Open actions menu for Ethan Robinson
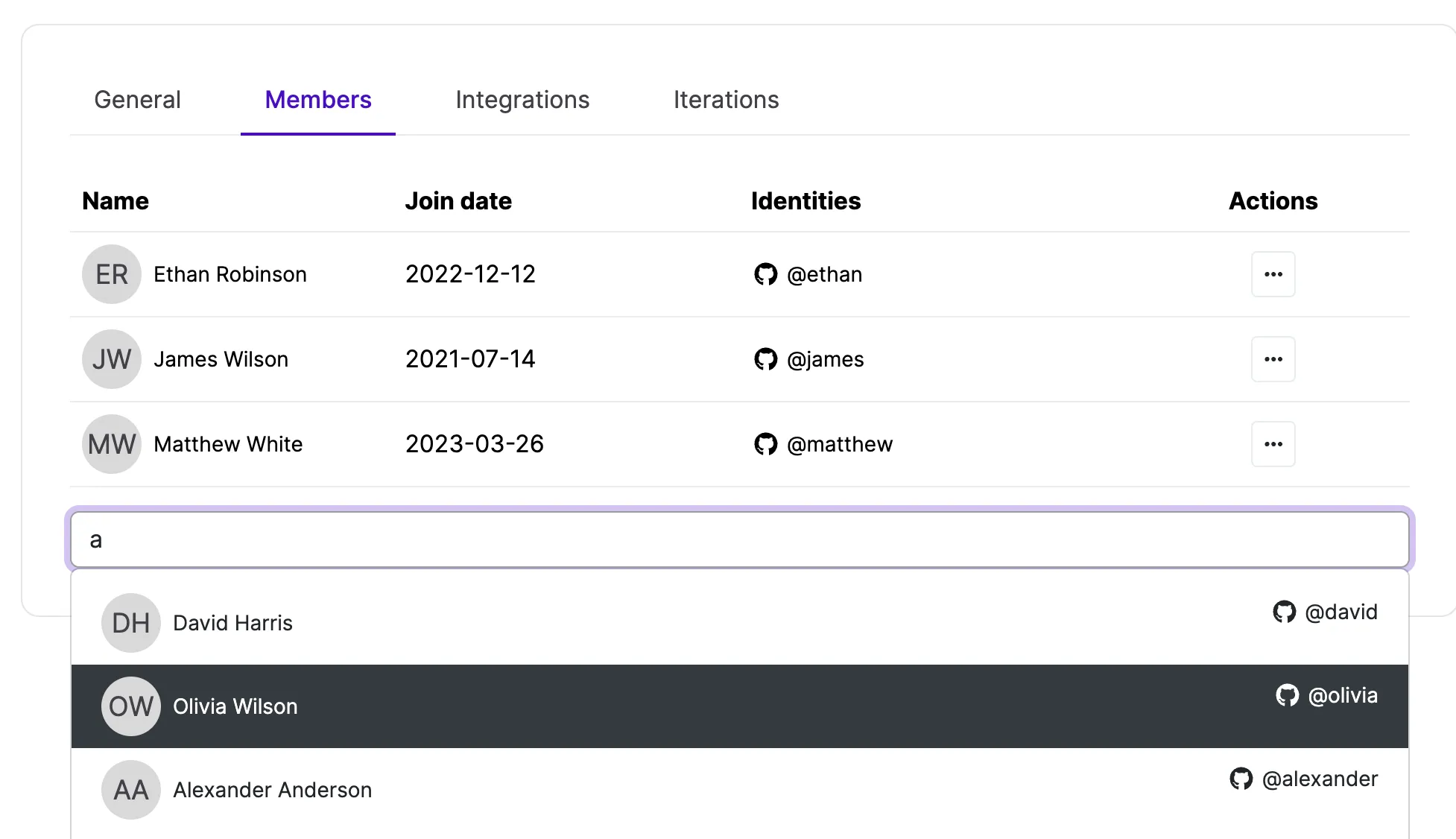The width and height of the screenshot is (1456, 839). [1273, 274]
